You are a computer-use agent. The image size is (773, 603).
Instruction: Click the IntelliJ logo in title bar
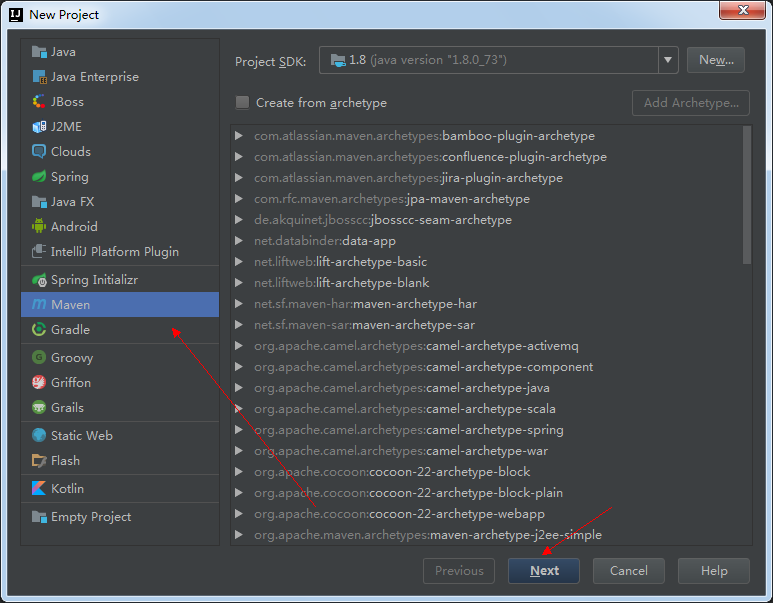point(16,15)
